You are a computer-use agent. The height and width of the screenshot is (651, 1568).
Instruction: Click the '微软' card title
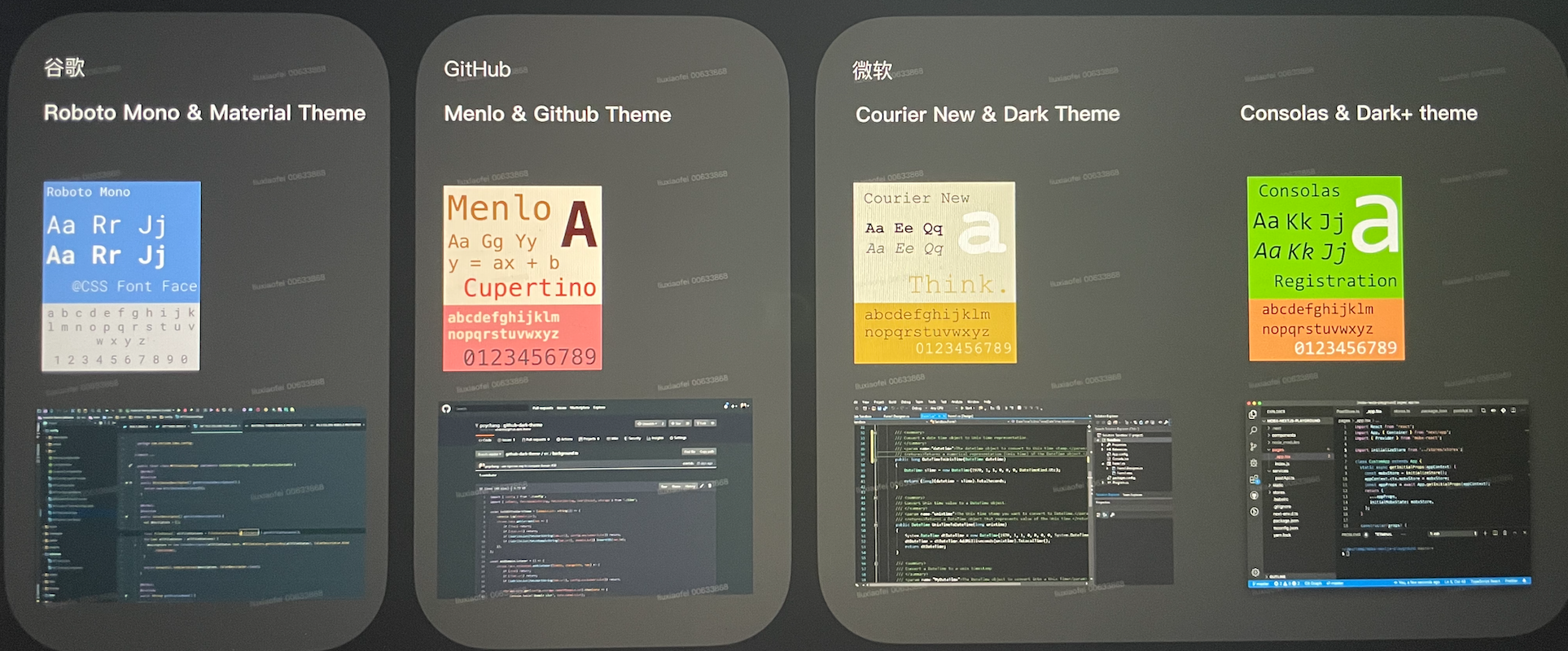[873, 71]
